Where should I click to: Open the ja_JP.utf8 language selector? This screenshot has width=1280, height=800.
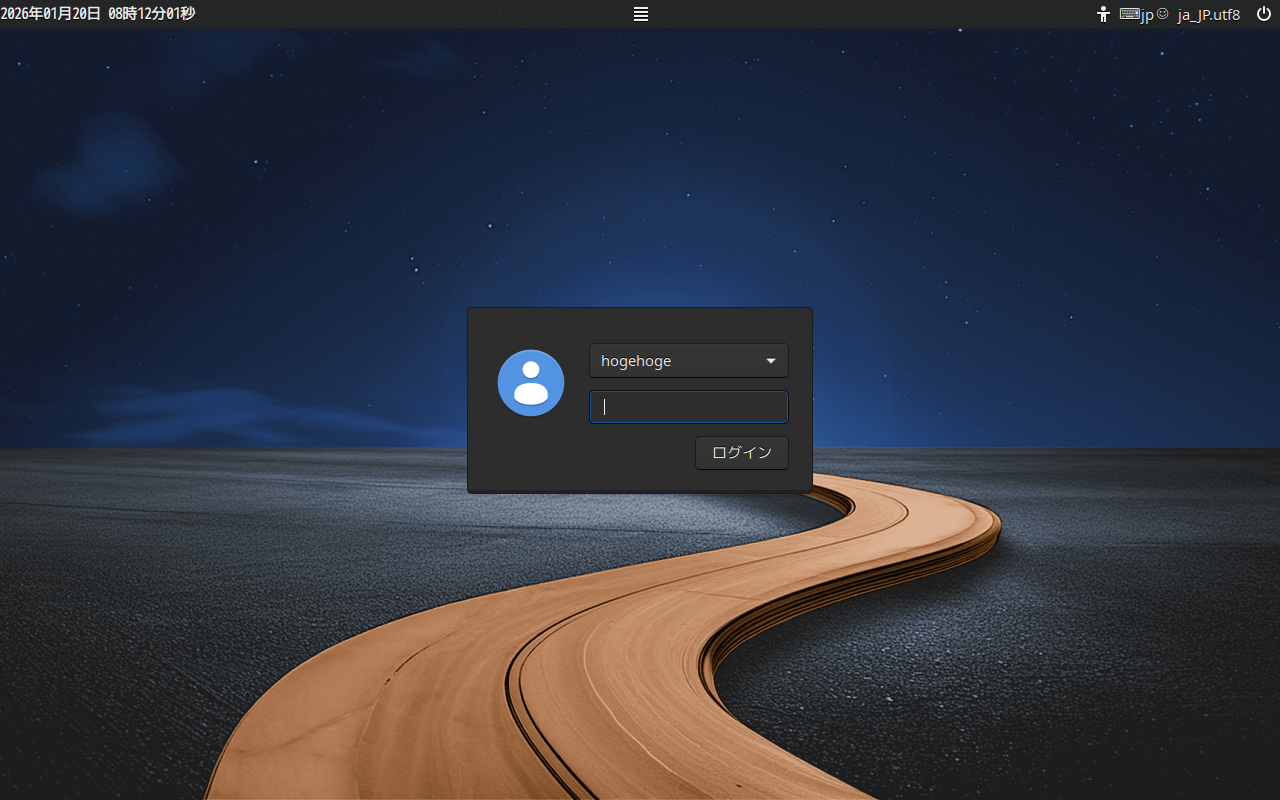(x=1208, y=14)
